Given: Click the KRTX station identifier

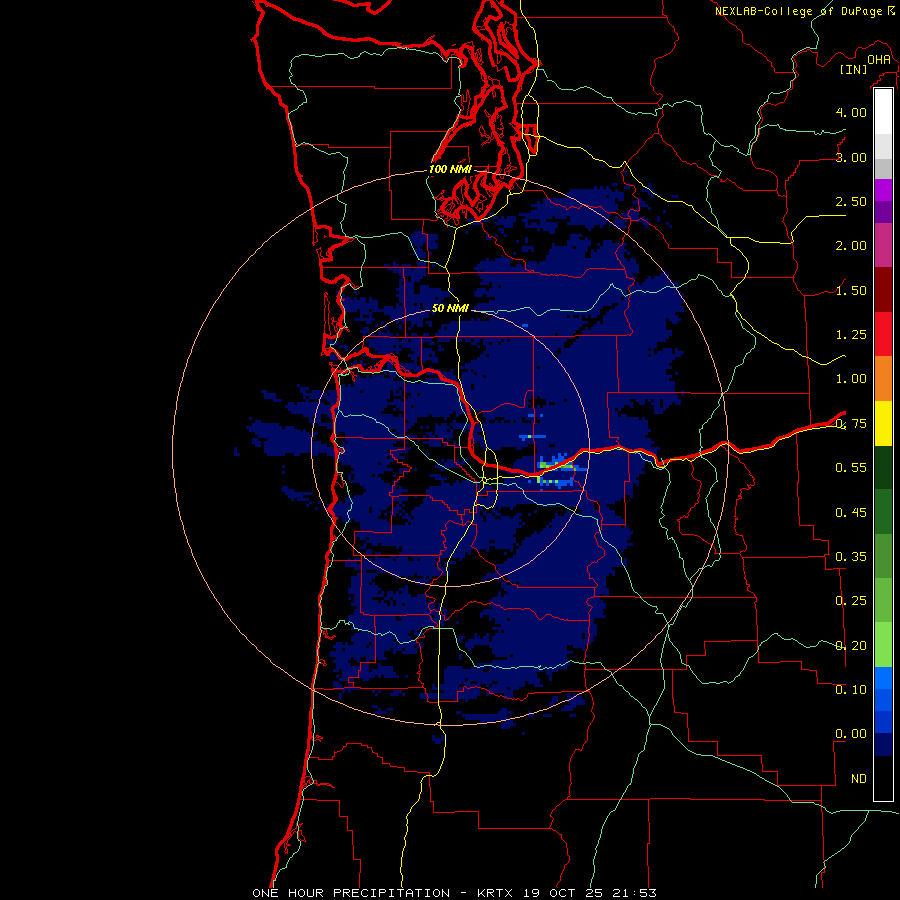Looking at the screenshot, I should (x=496, y=893).
